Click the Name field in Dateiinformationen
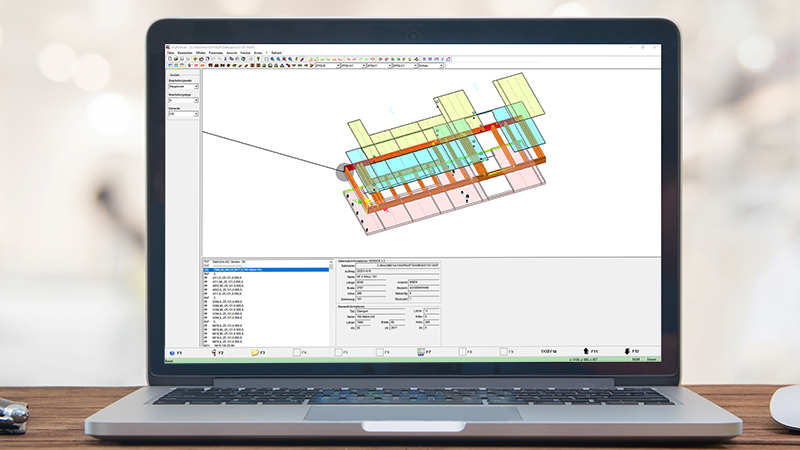 392,279
